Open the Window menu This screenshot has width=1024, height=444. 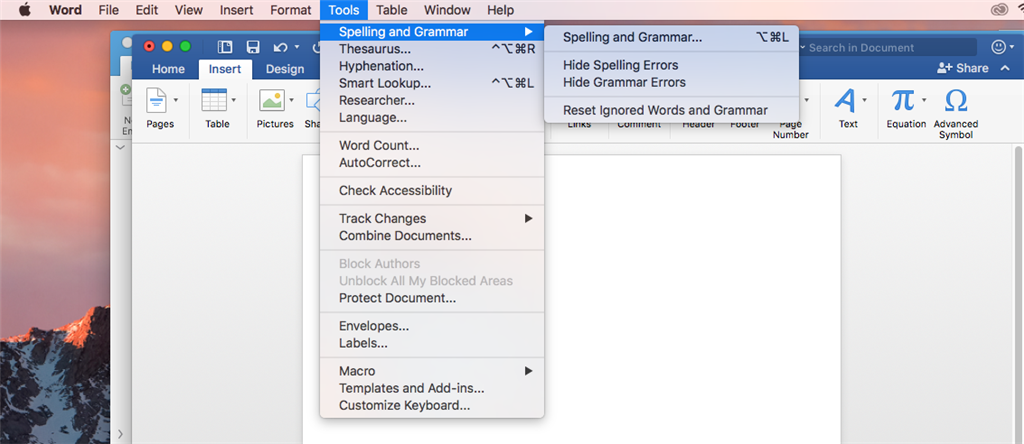click(447, 10)
